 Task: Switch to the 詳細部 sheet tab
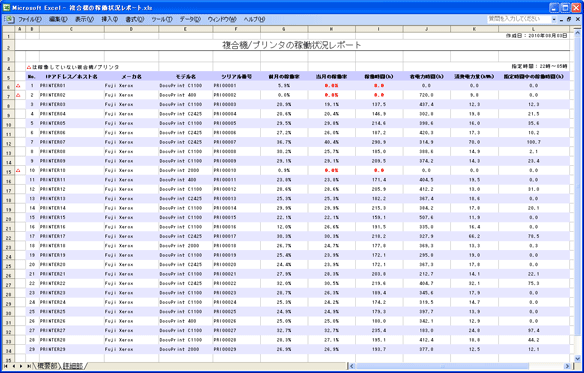coord(73,366)
